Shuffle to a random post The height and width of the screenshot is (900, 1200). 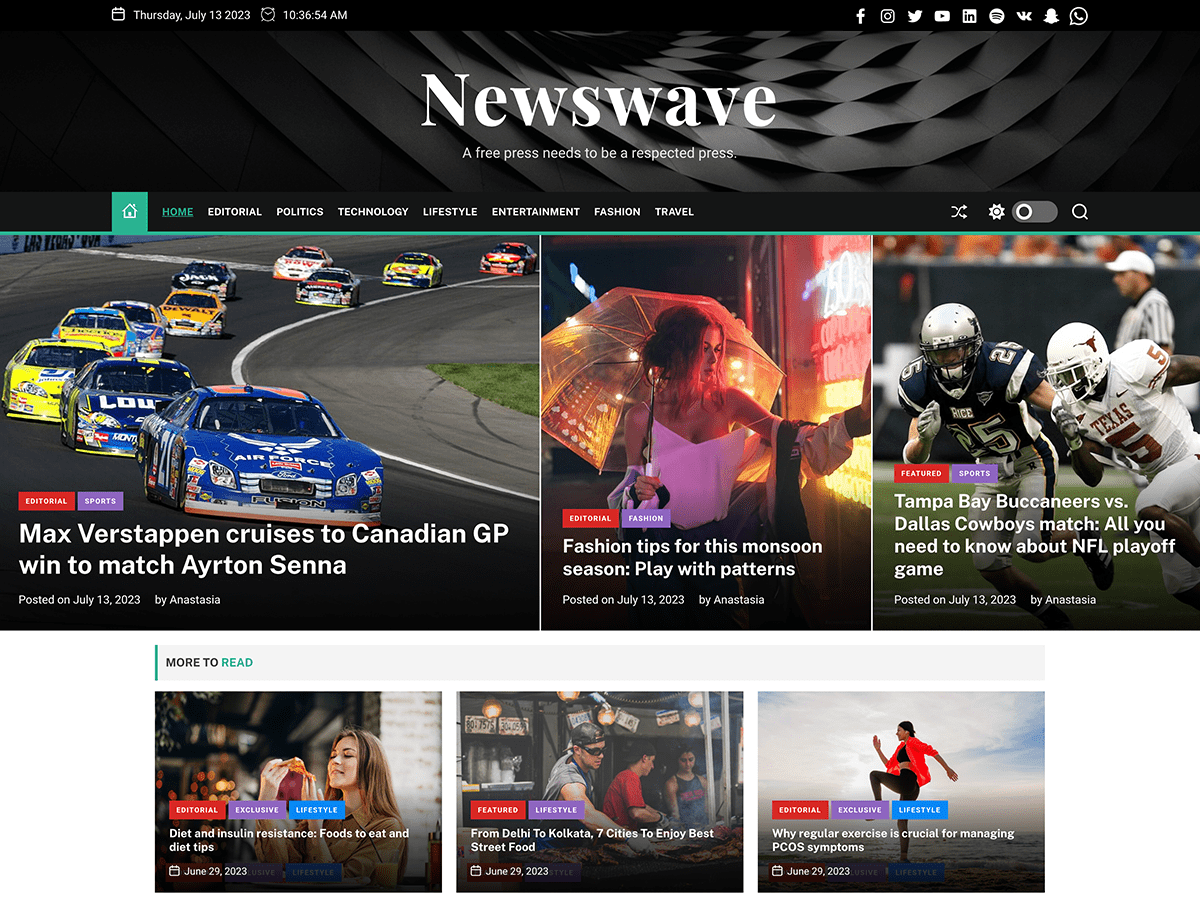coord(958,211)
